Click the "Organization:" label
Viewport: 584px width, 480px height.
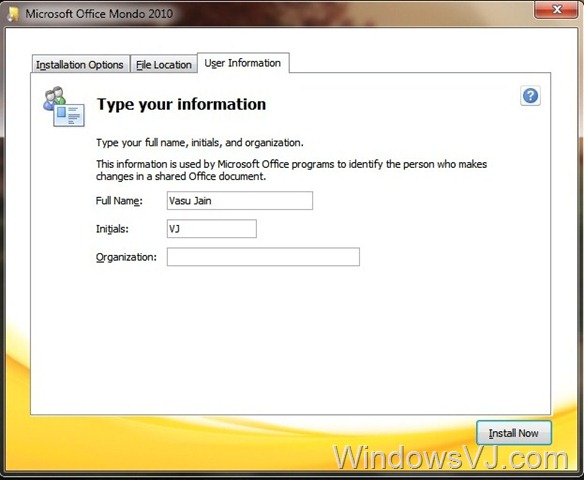(x=126, y=257)
